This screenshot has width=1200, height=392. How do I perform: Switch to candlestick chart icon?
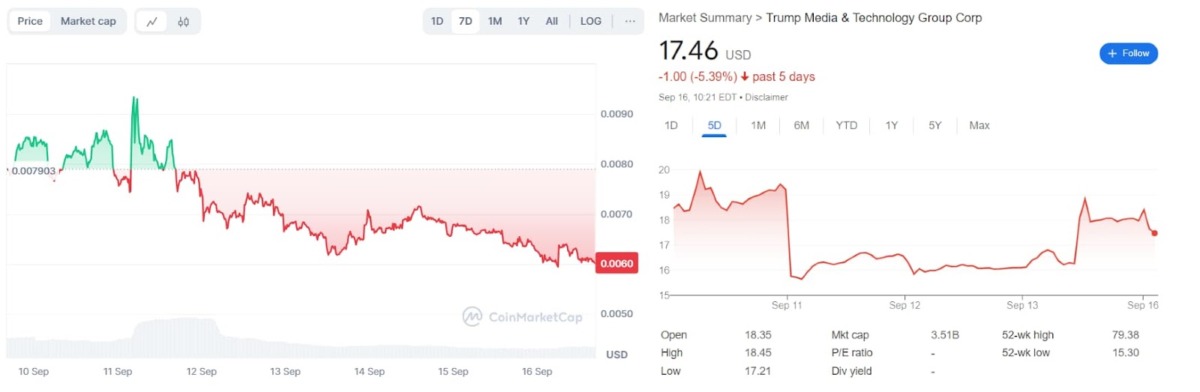(183, 21)
